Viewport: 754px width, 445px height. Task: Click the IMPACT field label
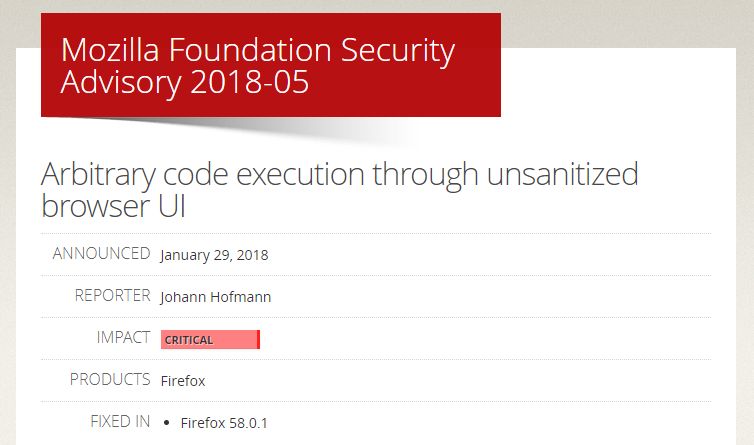[x=123, y=338]
